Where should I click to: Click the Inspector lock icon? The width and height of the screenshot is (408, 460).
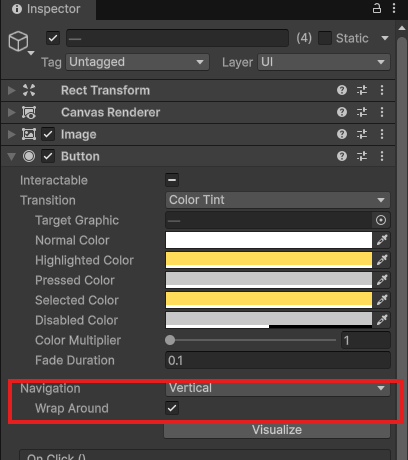(377, 8)
